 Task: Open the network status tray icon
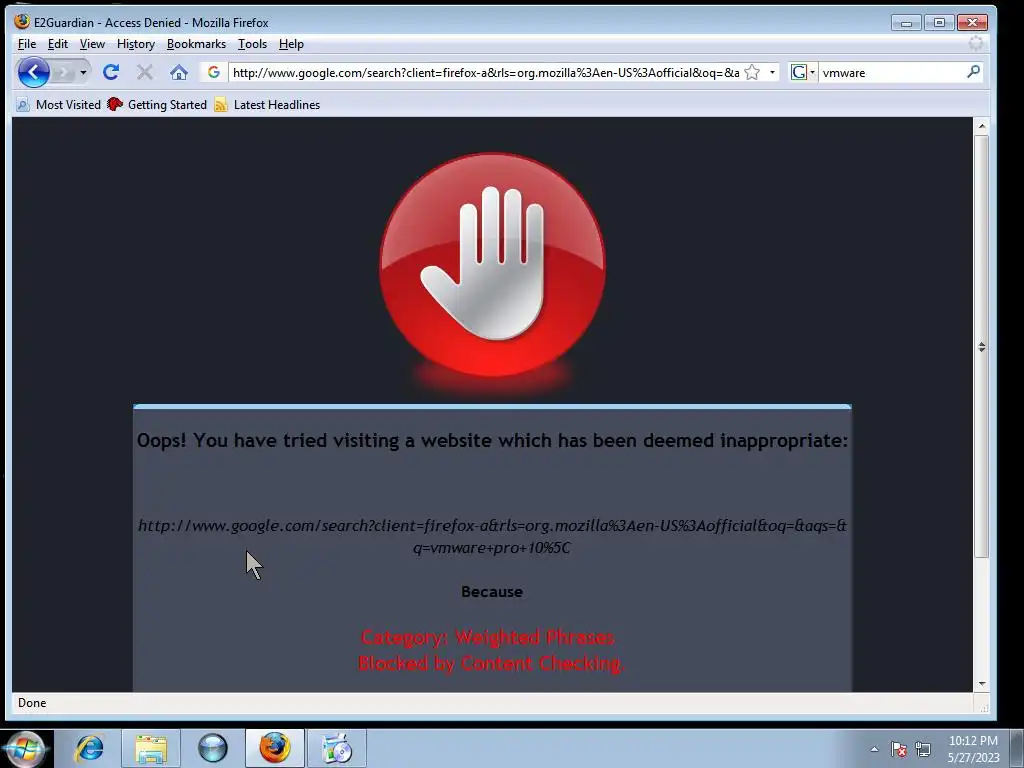click(x=923, y=749)
